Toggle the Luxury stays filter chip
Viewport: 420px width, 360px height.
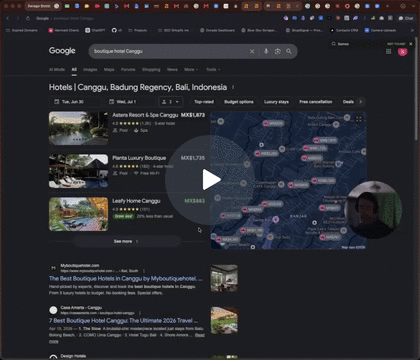[x=276, y=102]
